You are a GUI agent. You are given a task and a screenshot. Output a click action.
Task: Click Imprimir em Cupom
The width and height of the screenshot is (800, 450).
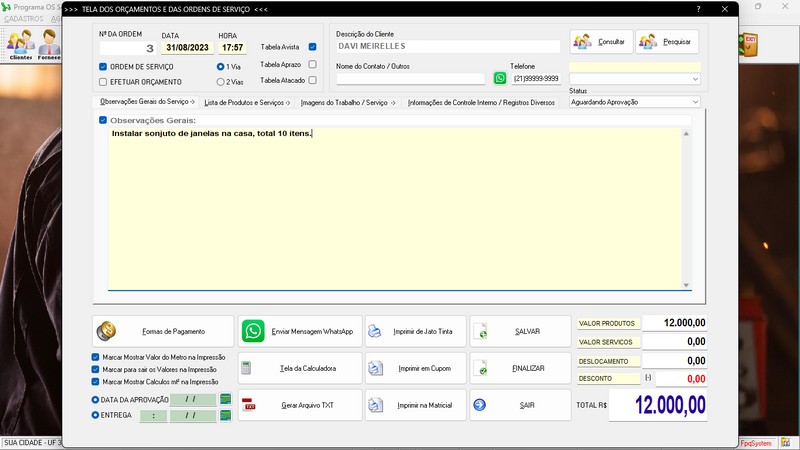416,368
